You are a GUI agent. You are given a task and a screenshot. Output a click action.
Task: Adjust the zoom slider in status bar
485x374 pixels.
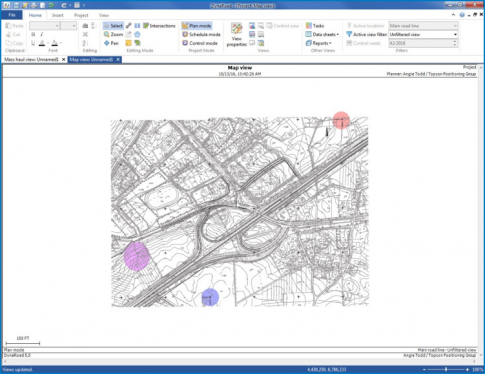[446, 369]
